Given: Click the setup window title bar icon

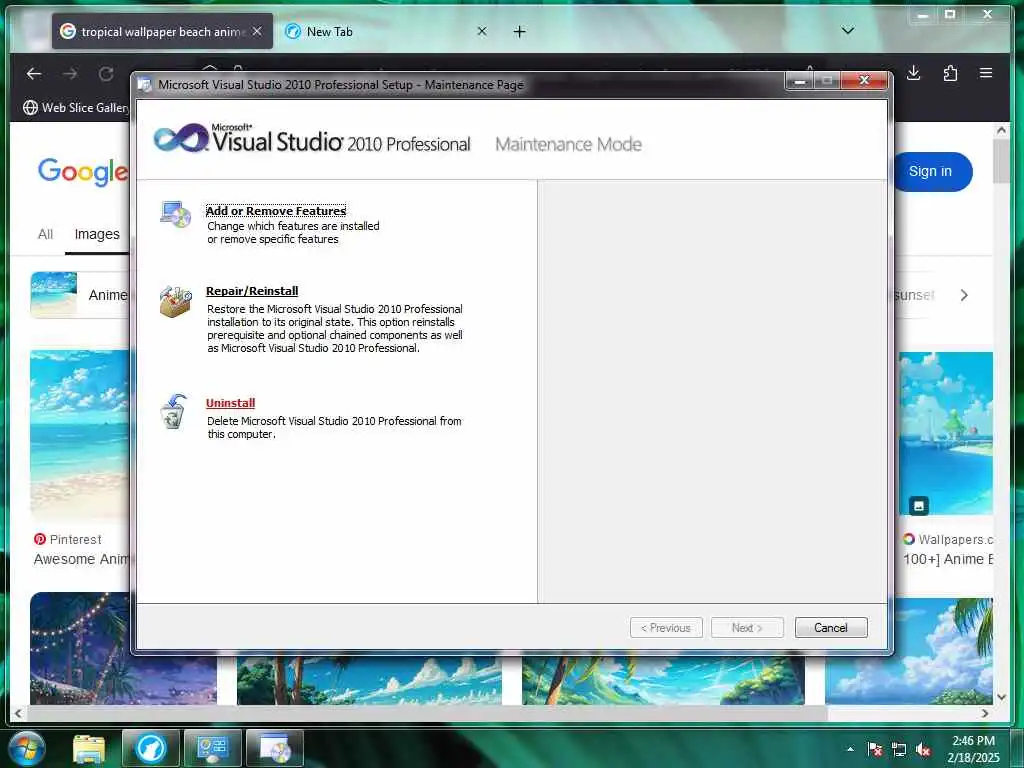Looking at the screenshot, I should 144,85.
